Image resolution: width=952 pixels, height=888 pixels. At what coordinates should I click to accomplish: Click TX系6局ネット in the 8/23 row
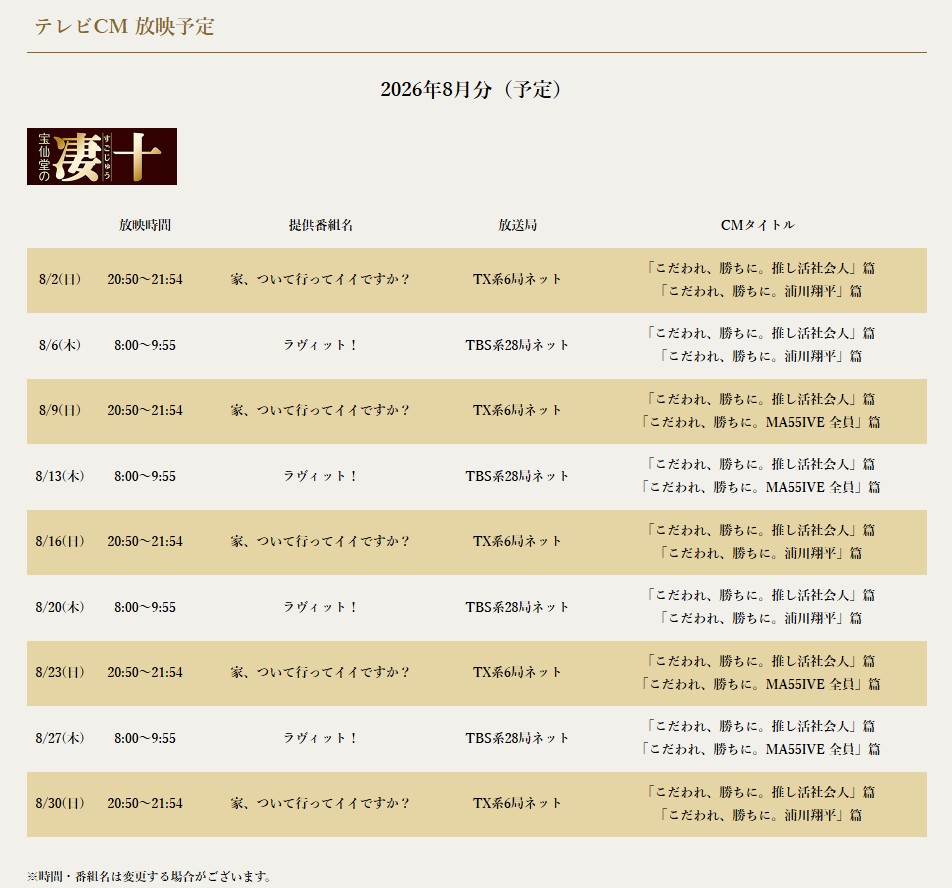pyautogui.click(x=517, y=673)
